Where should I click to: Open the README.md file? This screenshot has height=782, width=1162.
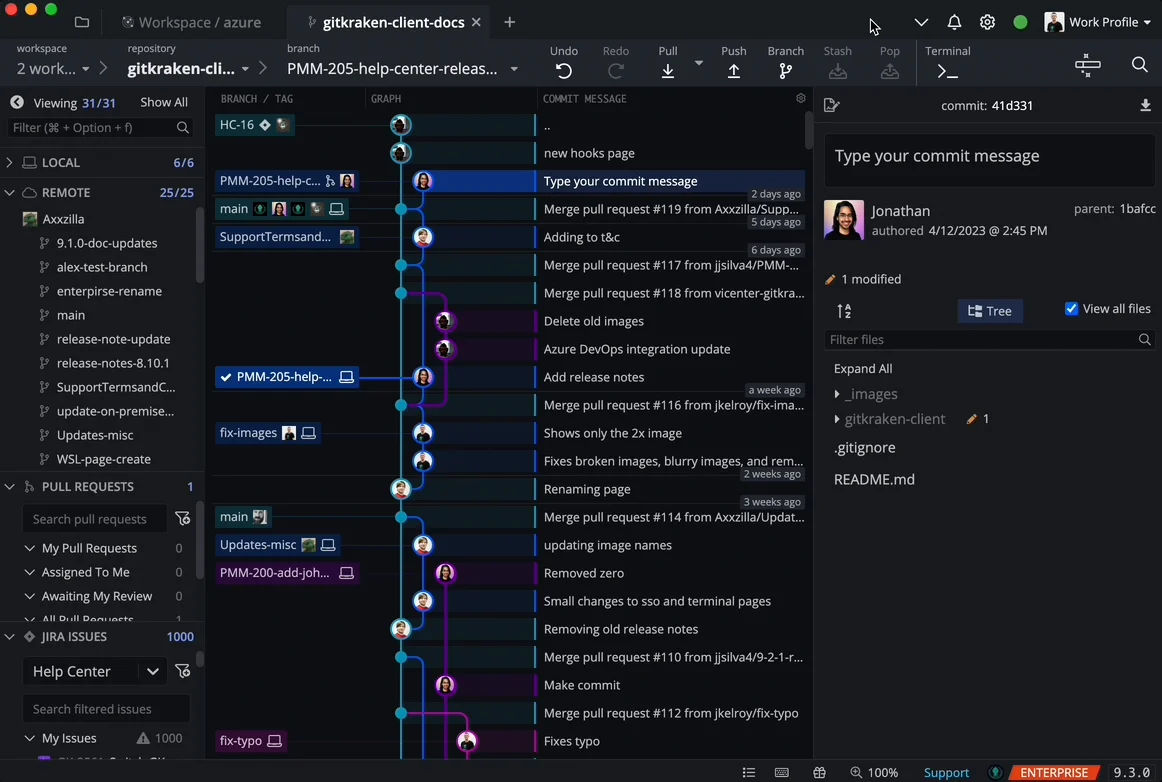click(x=874, y=480)
